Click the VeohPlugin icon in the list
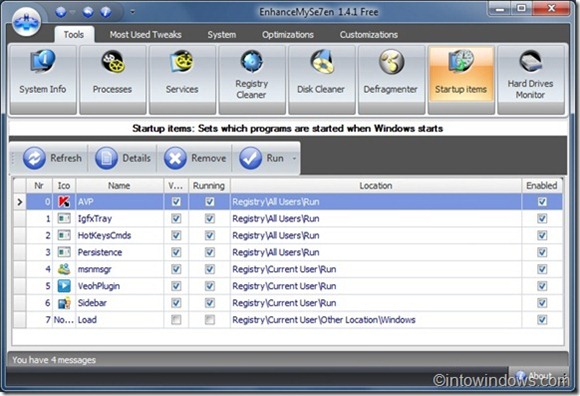580x396 pixels. (64, 286)
